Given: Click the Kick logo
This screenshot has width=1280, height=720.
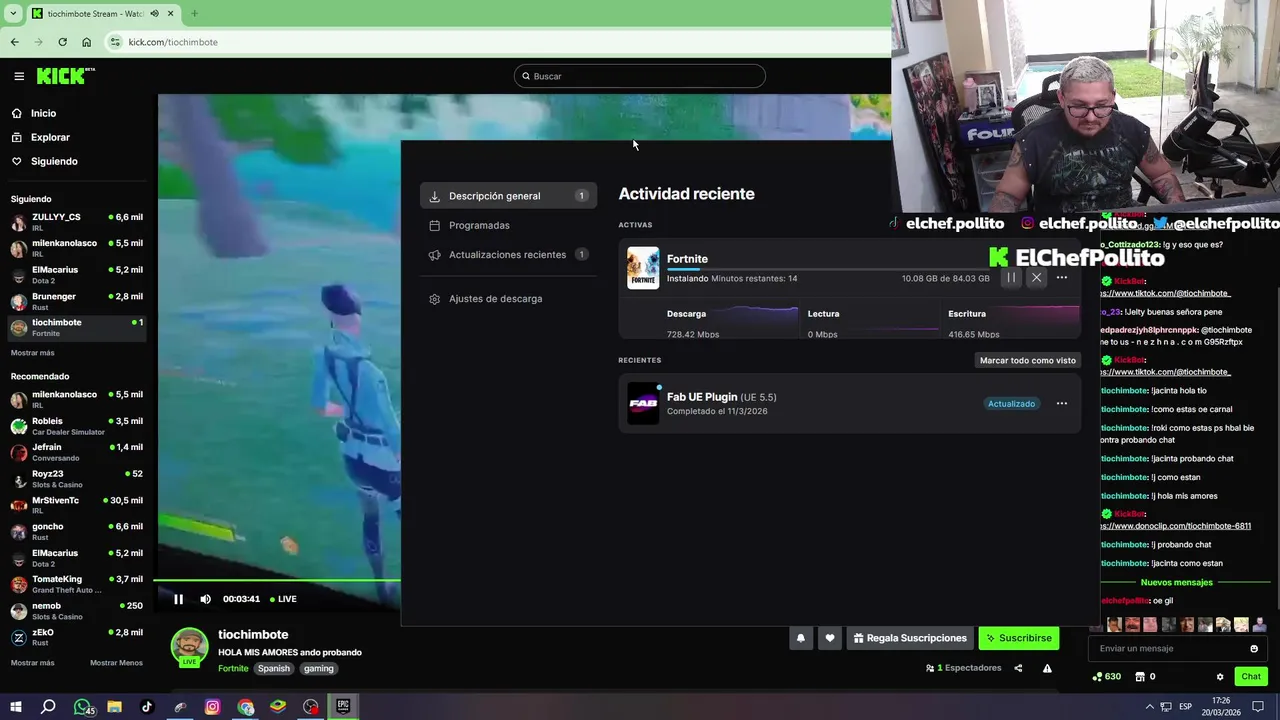Looking at the screenshot, I should pyautogui.click(x=66, y=76).
